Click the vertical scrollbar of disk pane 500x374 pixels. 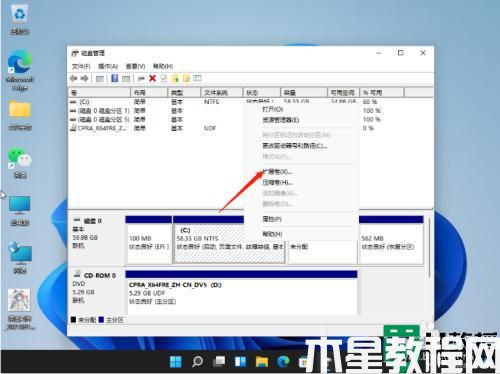coord(429,247)
